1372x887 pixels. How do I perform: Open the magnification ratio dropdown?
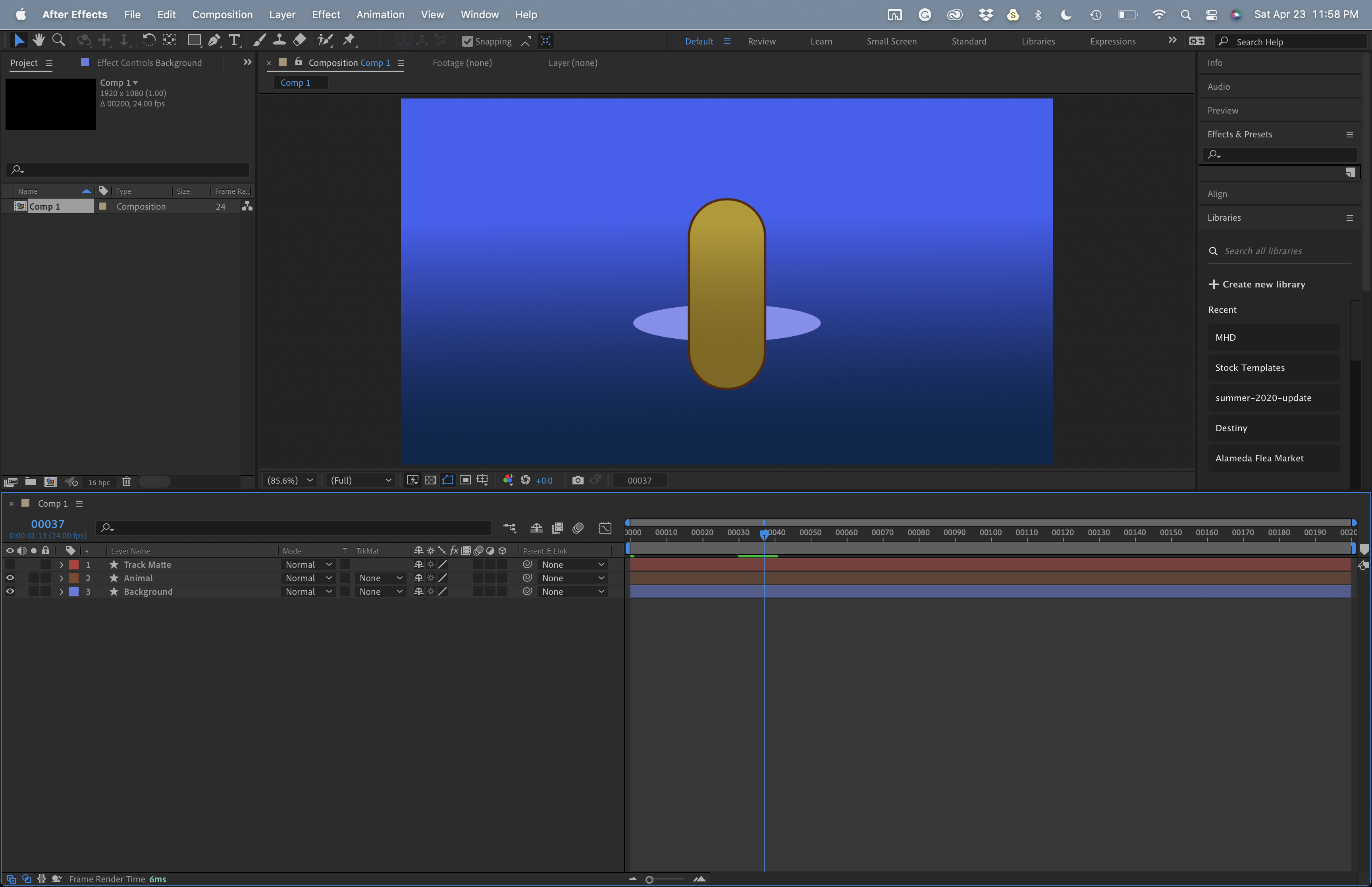[x=289, y=480]
